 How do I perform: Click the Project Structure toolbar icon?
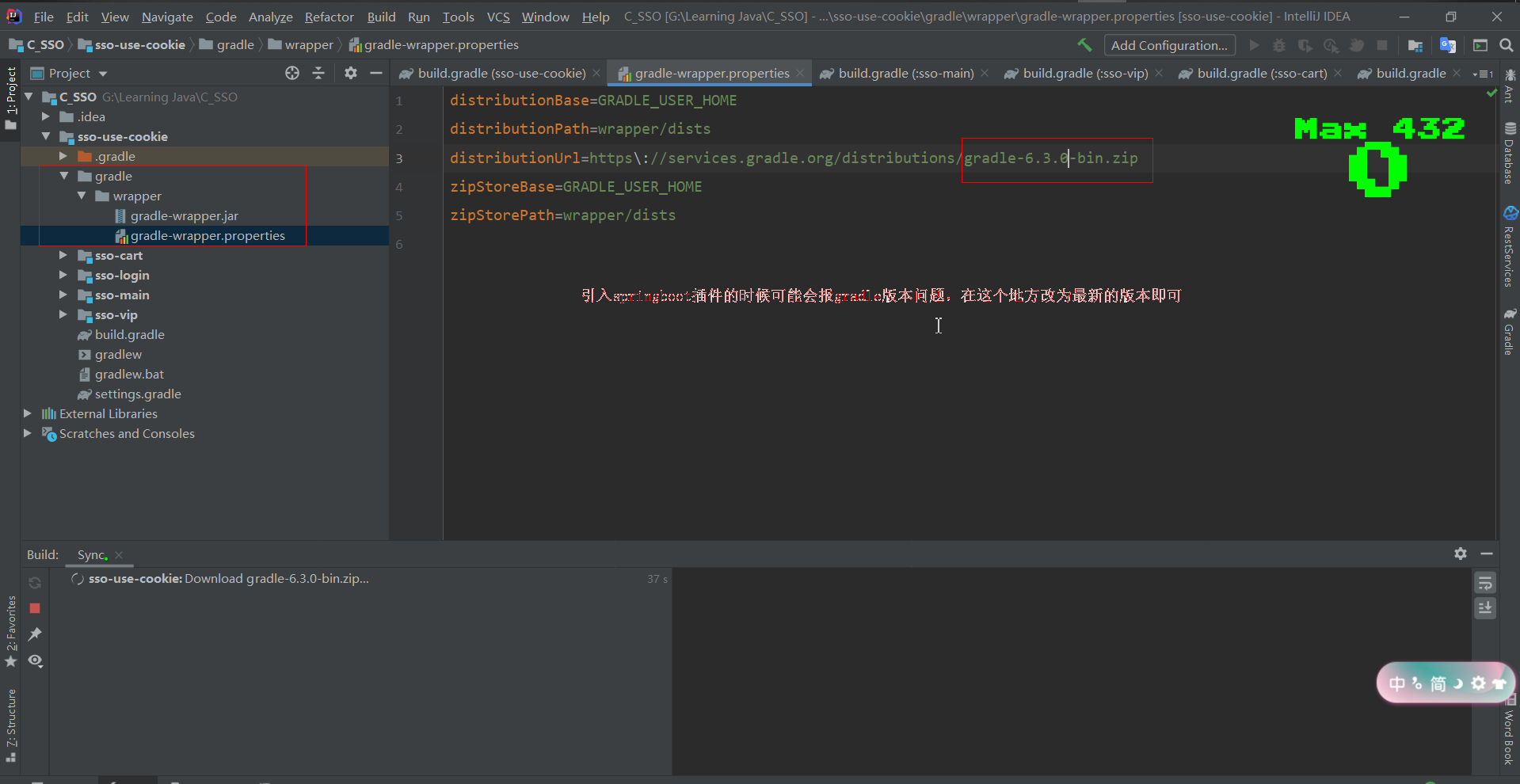point(1415,45)
